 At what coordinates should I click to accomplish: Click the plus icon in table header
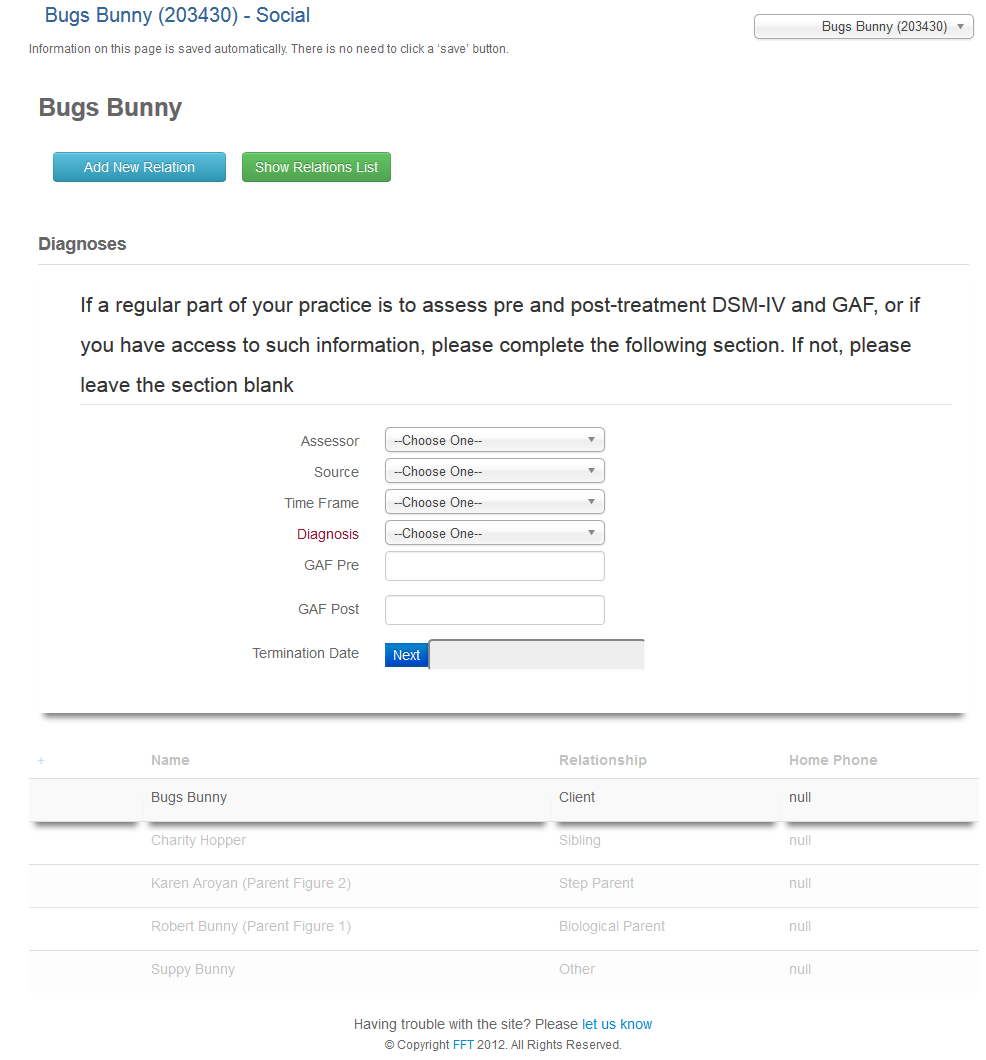(41, 761)
